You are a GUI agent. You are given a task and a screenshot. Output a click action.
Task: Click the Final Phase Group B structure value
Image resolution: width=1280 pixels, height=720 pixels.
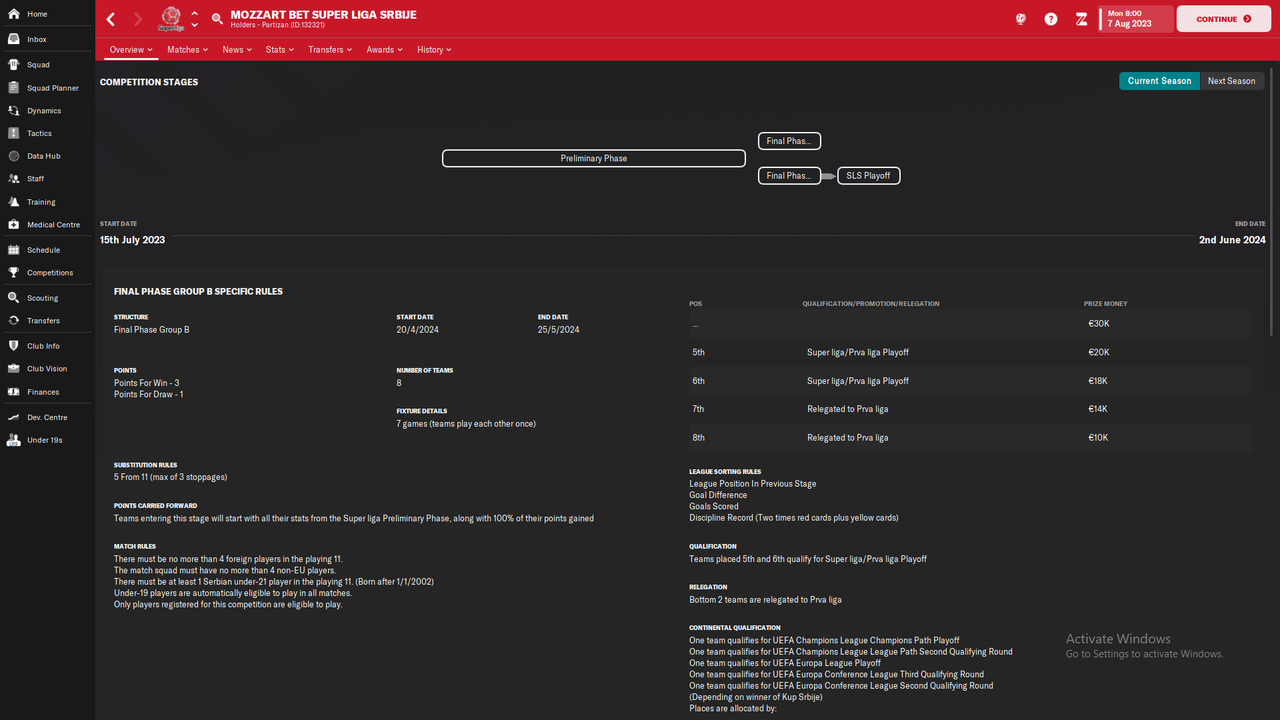[x=151, y=329]
